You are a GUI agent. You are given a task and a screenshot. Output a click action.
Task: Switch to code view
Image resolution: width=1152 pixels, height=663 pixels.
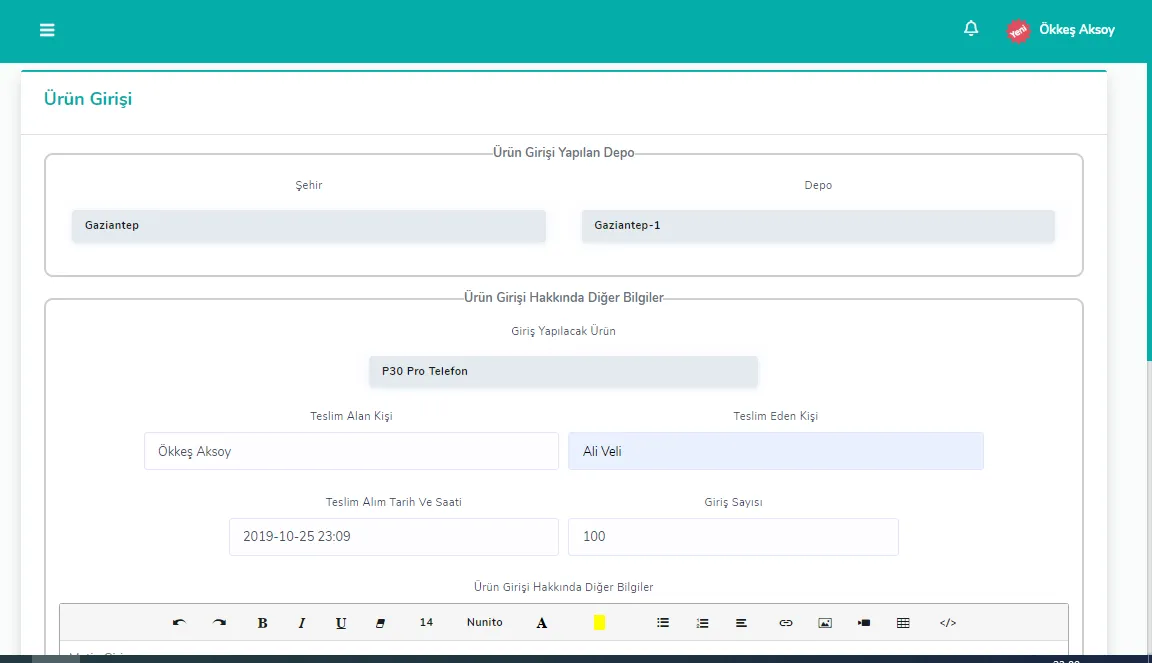click(948, 623)
